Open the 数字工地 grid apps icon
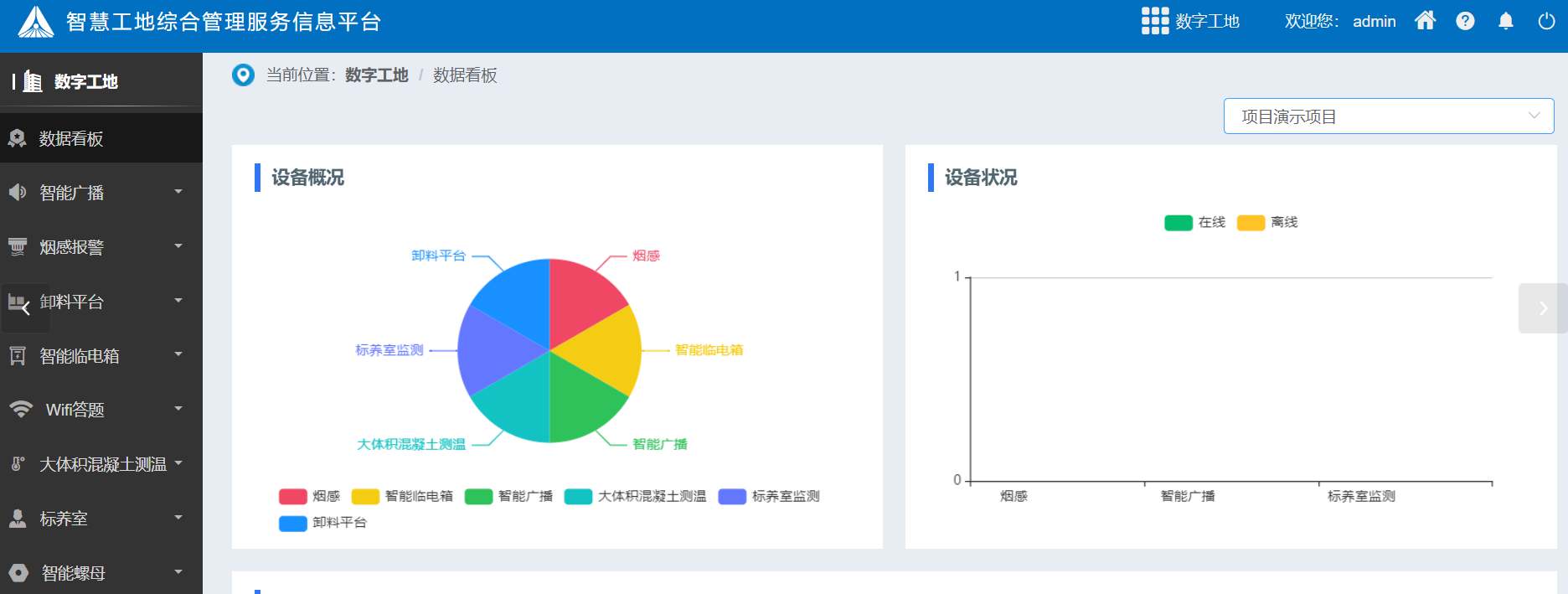 (1154, 21)
